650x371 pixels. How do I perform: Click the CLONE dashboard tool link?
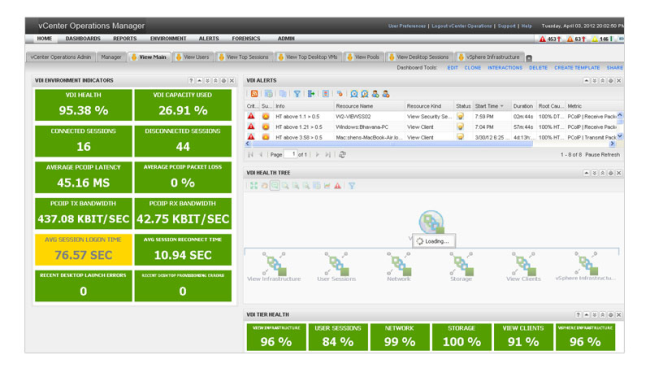pos(473,68)
